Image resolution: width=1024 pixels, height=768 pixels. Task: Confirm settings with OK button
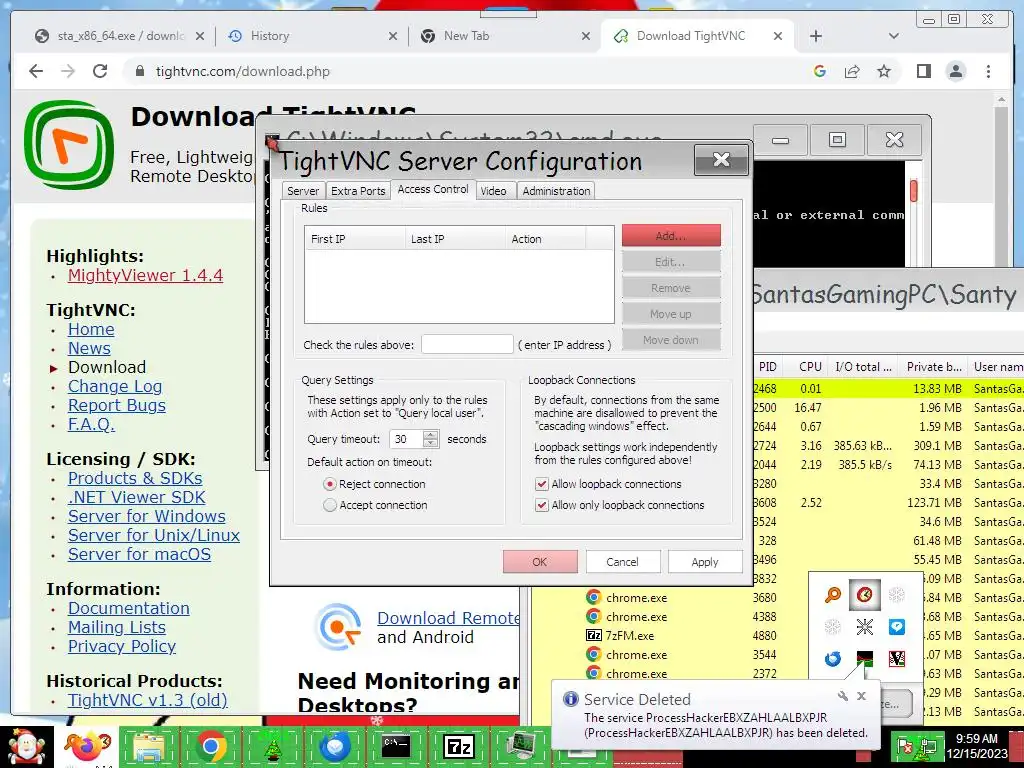(539, 562)
